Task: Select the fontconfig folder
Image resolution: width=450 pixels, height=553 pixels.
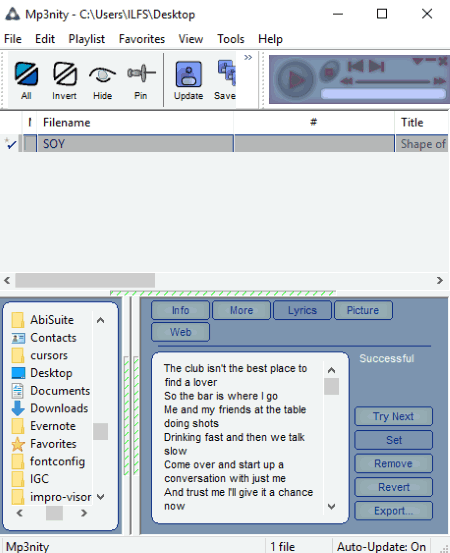Action: (48, 461)
